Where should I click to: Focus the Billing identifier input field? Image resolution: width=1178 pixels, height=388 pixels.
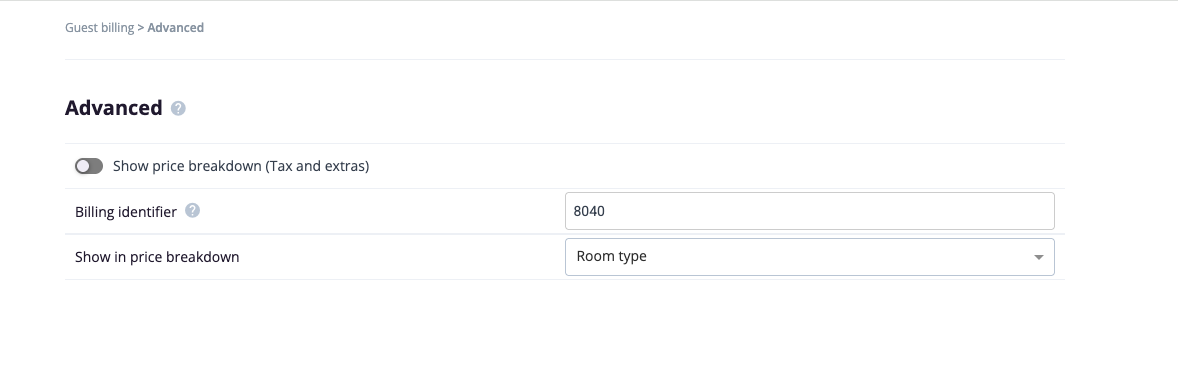point(809,211)
